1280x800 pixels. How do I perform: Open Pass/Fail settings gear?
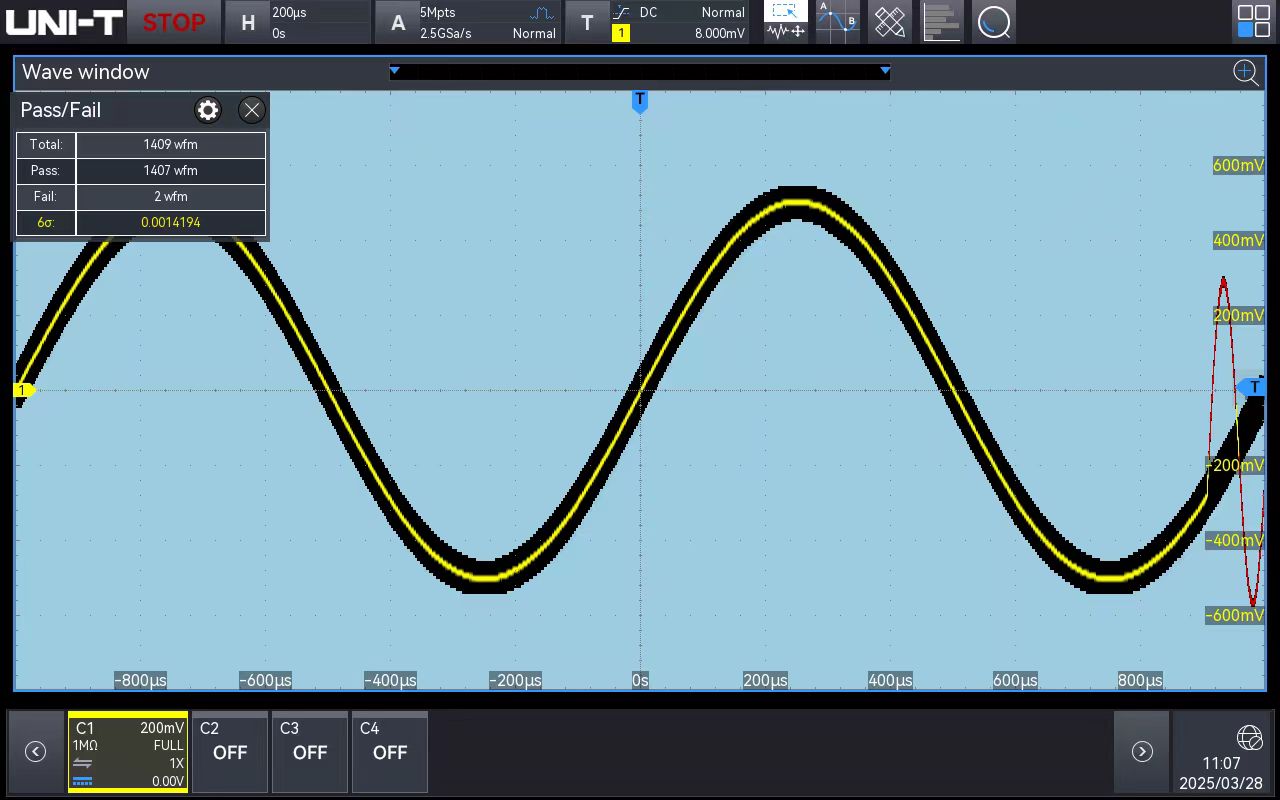pos(208,110)
